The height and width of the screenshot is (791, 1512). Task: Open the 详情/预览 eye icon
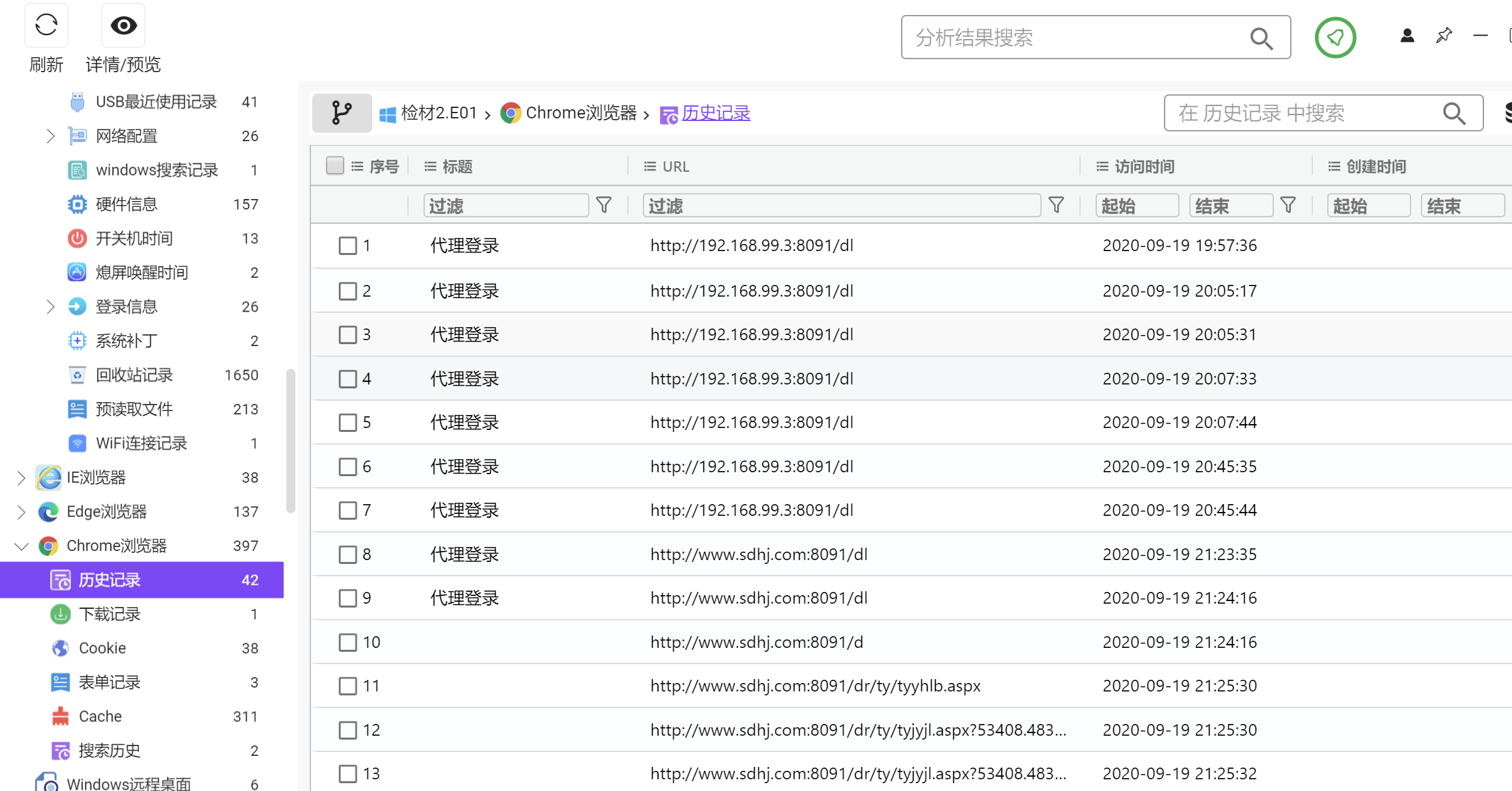click(x=123, y=25)
